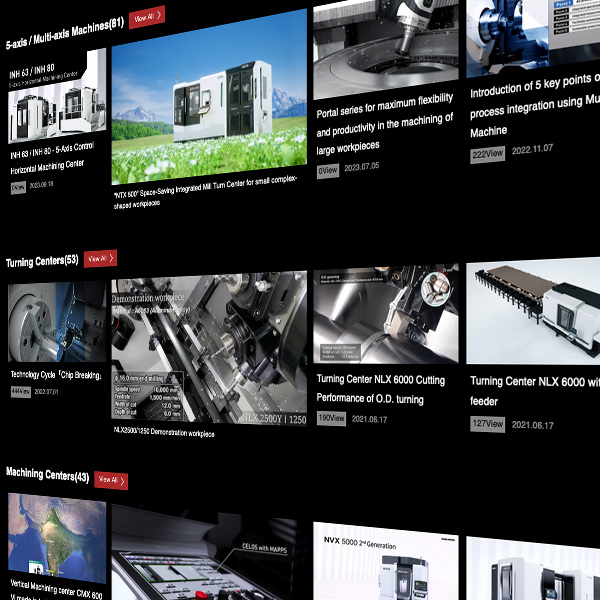Click the 2021.06.17 date beside 190View

369,419
